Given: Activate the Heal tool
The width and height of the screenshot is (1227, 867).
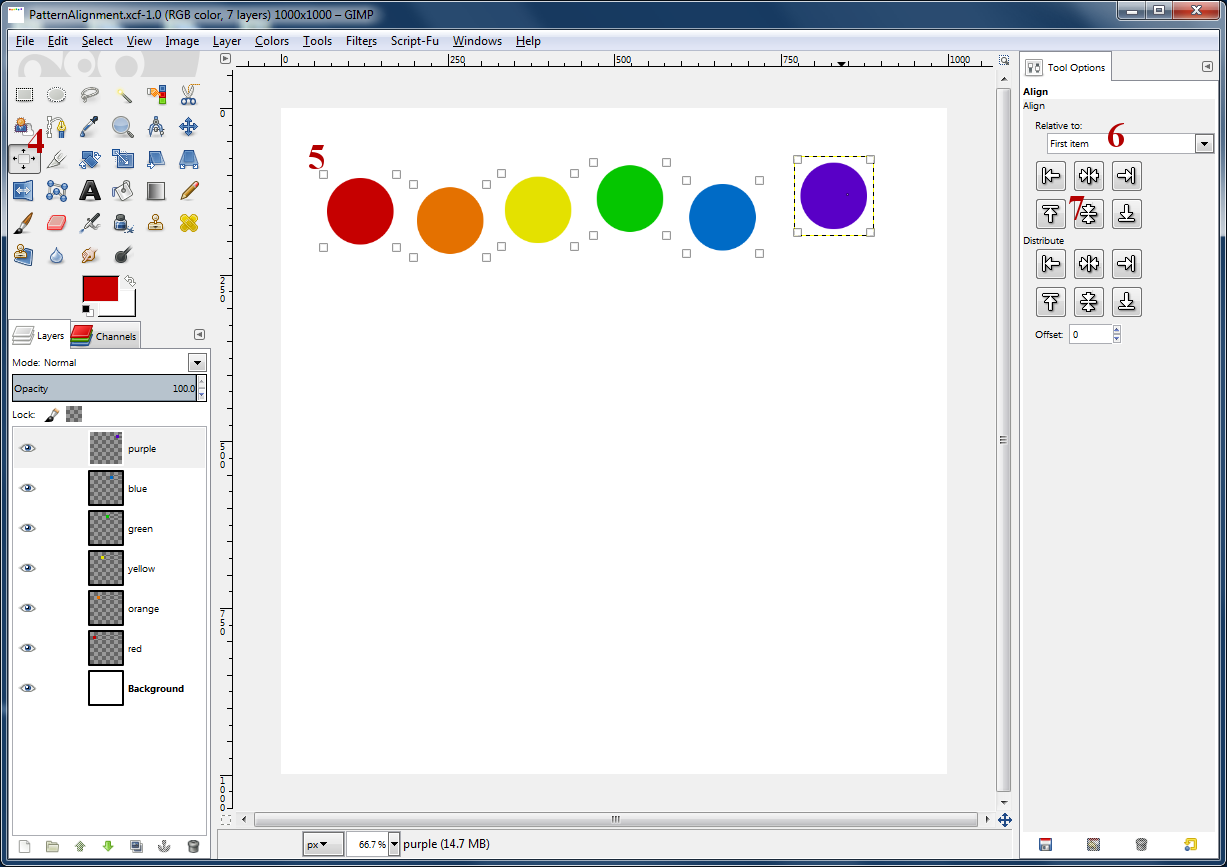Looking at the screenshot, I should pyautogui.click(x=189, y=222).
